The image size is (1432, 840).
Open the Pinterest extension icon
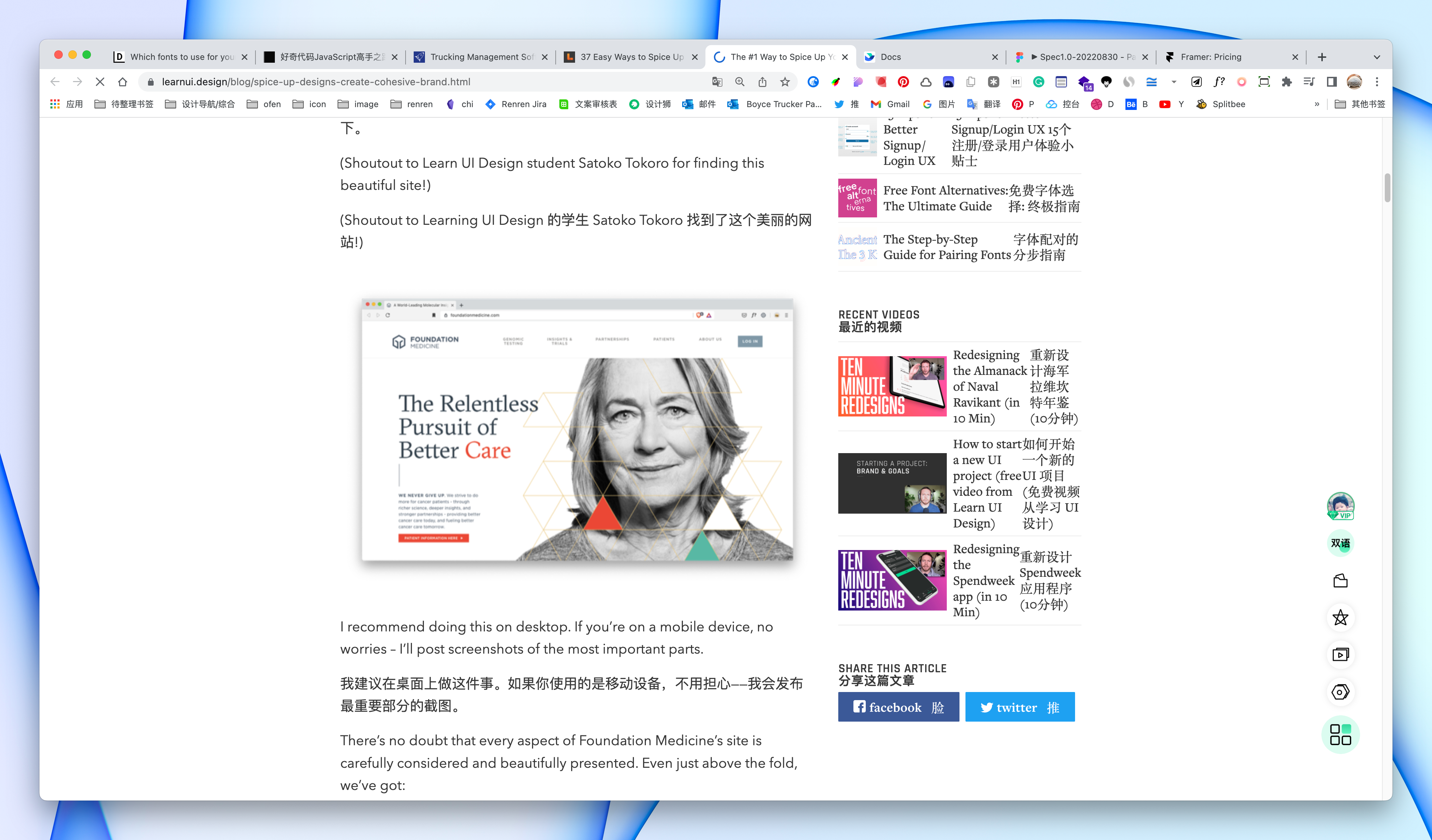tap(903, 82)
